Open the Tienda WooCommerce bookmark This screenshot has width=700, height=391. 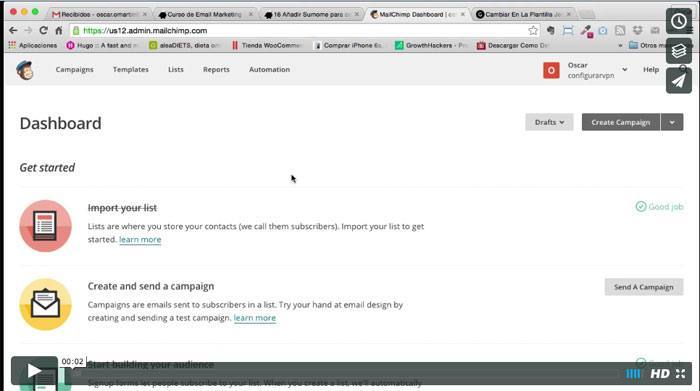pos(267,45)
